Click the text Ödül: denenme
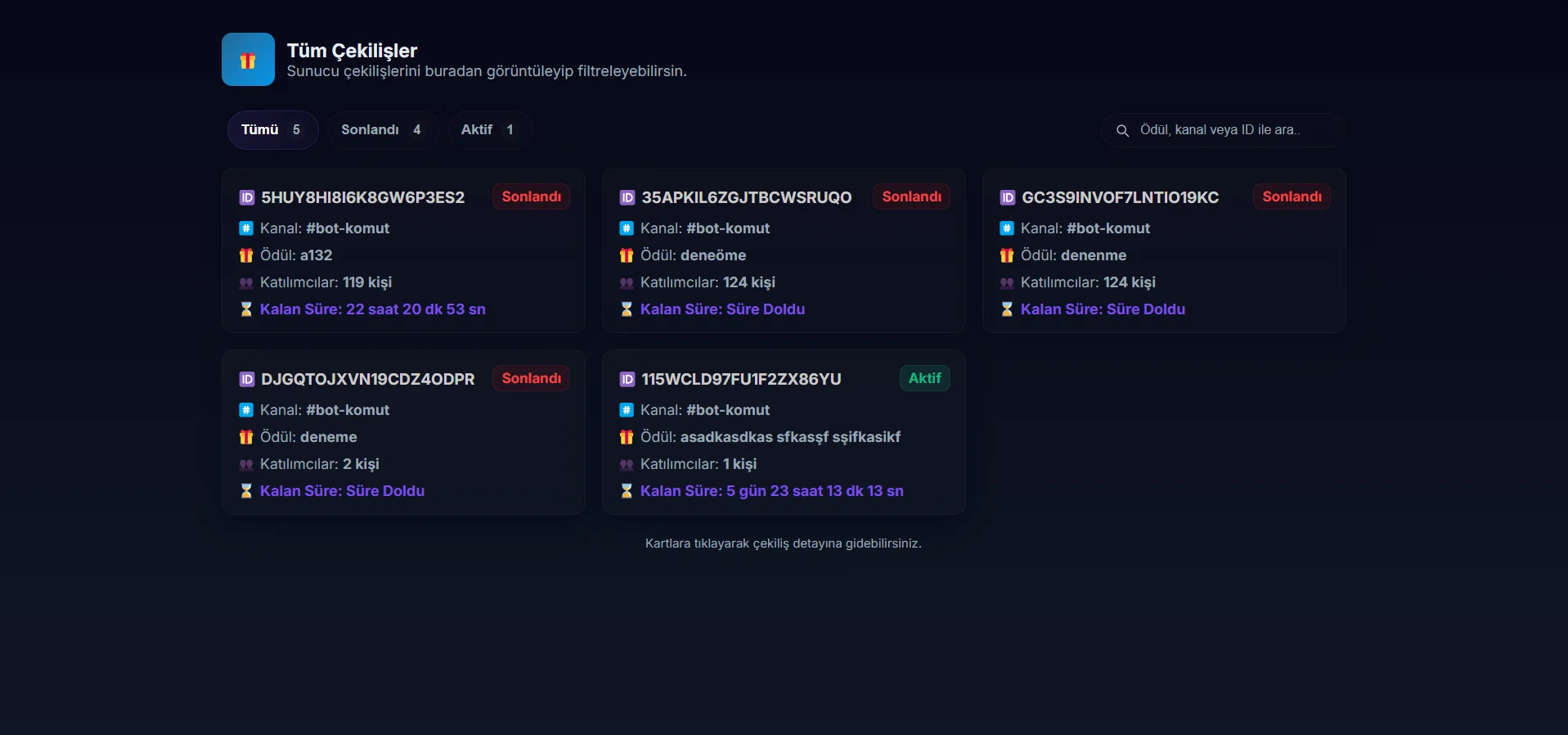Image resolution: width=1568 pixels, height=735 pixels. tap(1074, 255)
